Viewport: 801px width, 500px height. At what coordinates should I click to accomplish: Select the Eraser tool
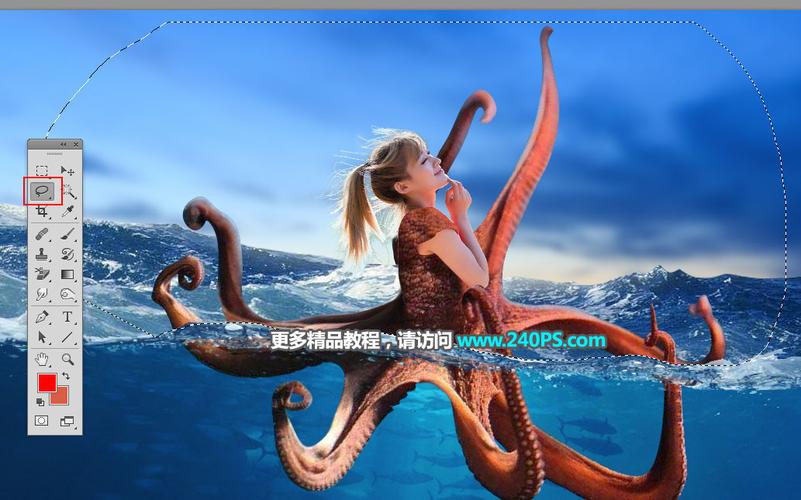(x=42, y=274)
